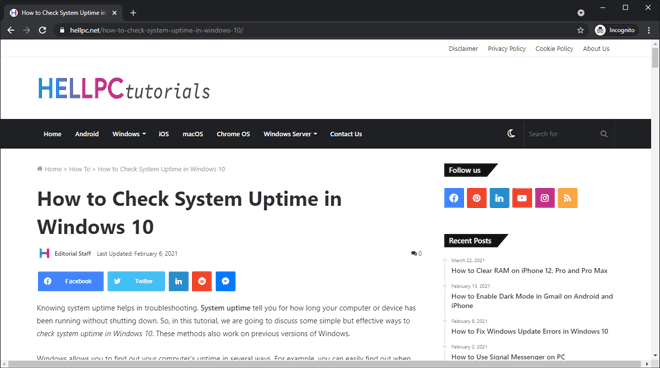Click the address bar URL
Image resolution: width=660 pixels, height=368 pixels.
[157, 30]
